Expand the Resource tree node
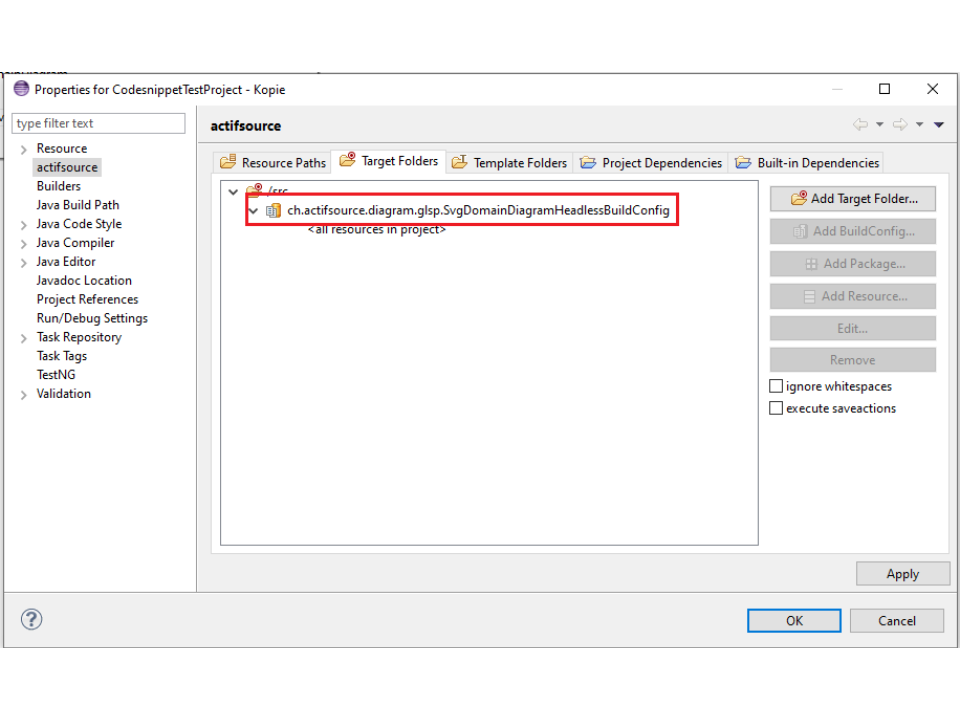The image size is (960, 720). click(x=24, y=149)
